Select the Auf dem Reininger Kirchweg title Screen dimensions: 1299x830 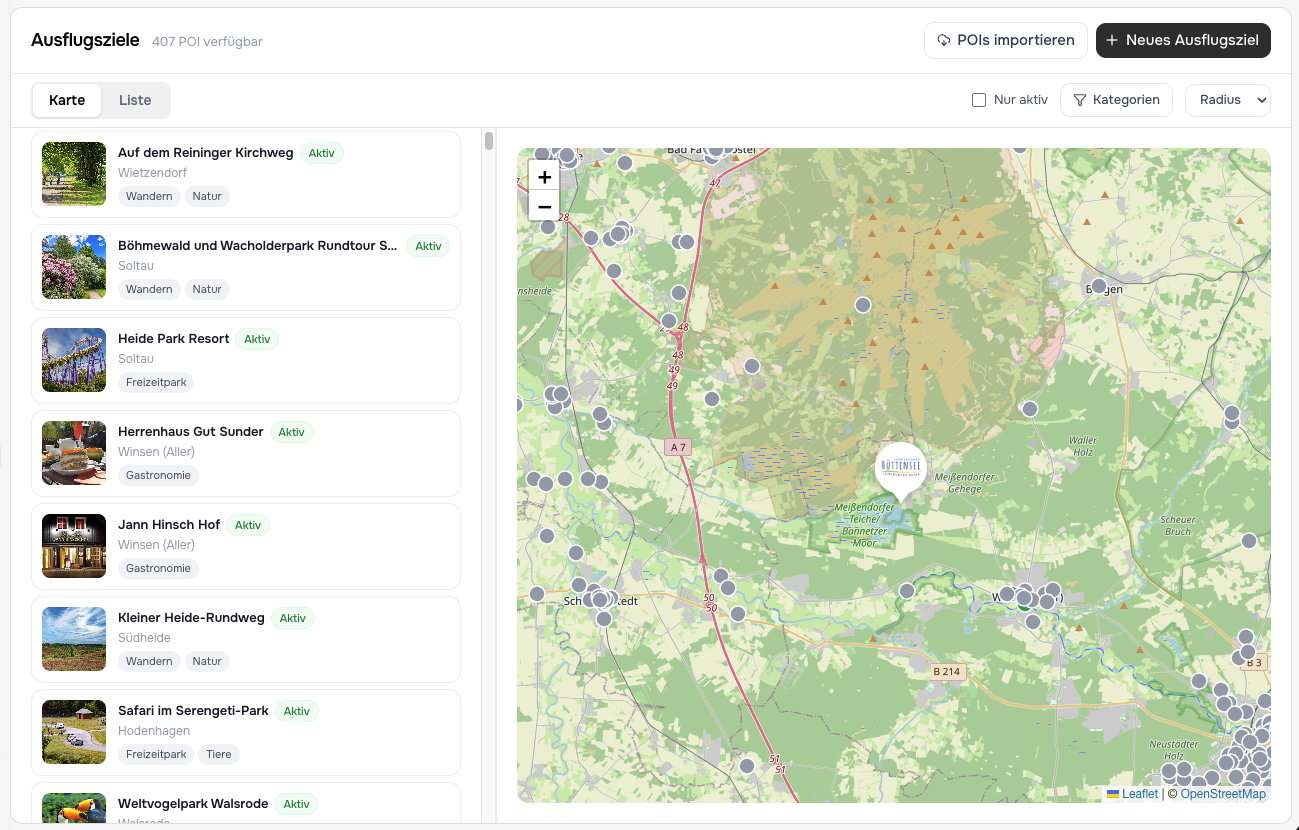206,153
